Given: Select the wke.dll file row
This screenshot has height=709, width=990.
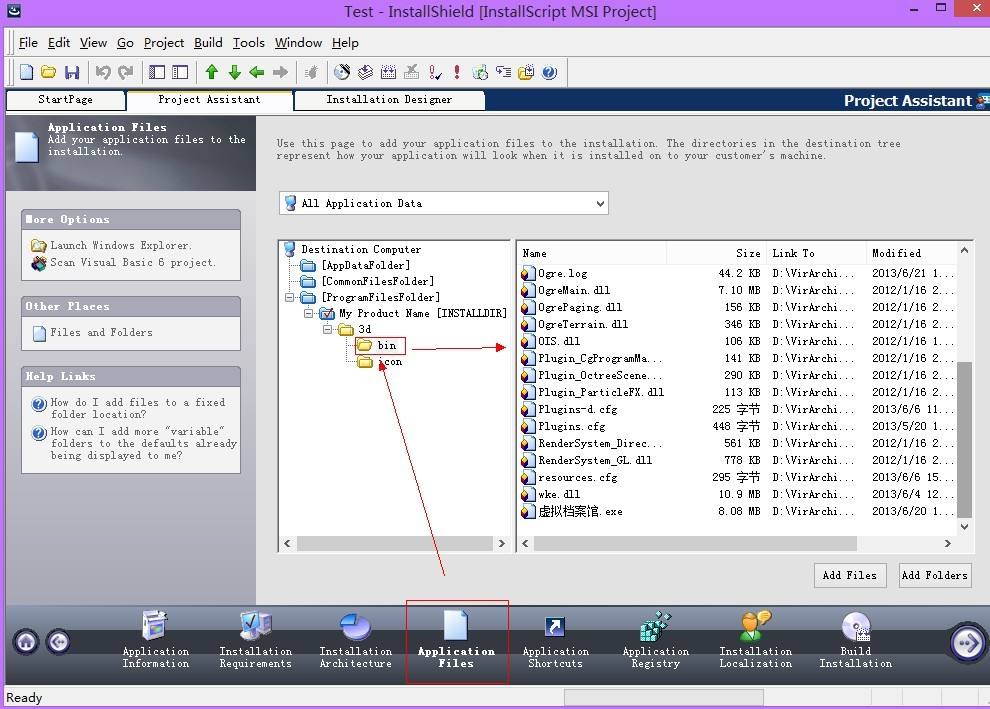Looking at the screenshot, I should point(737,495).
